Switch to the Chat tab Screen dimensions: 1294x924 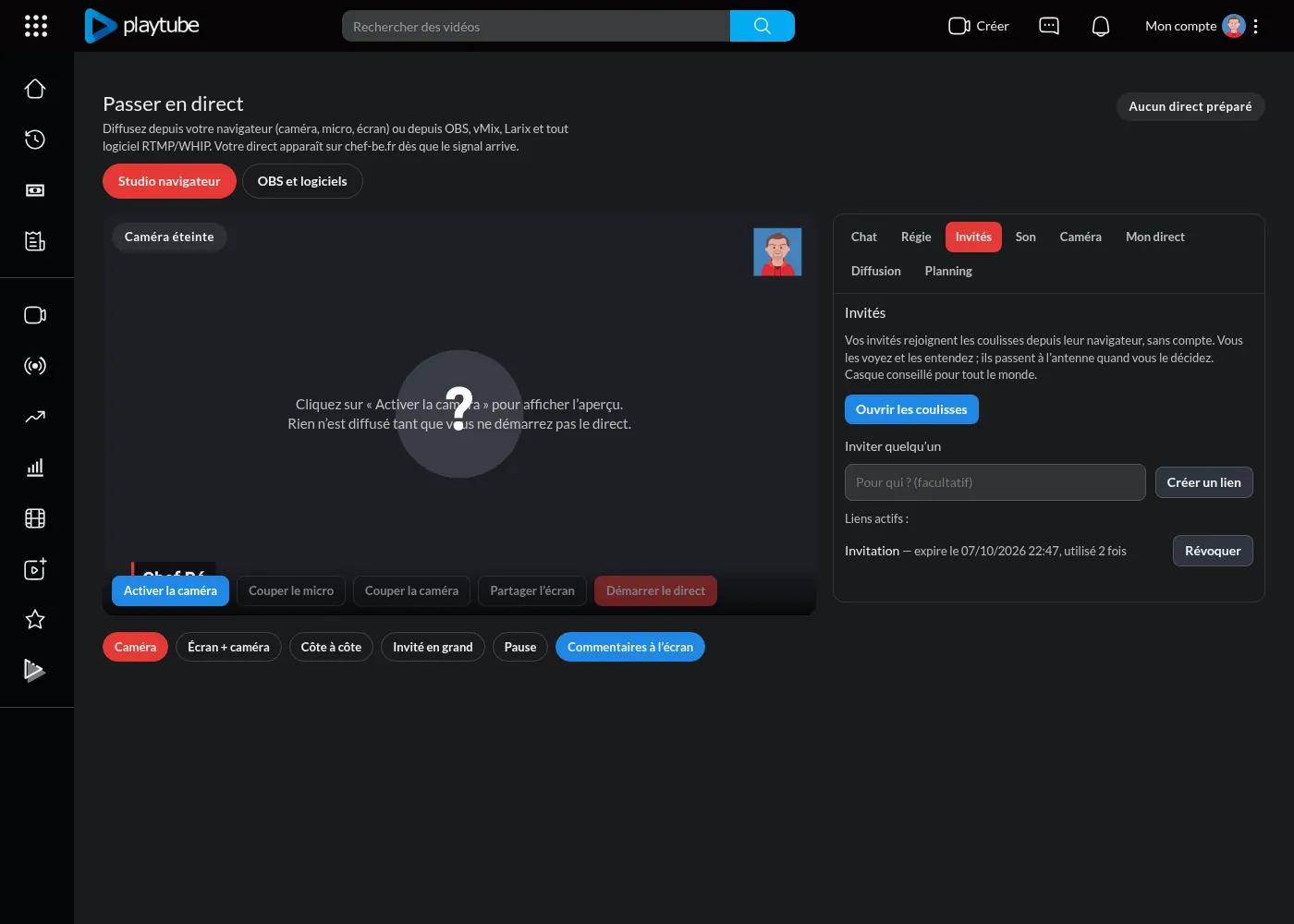[x=864, y=237]
